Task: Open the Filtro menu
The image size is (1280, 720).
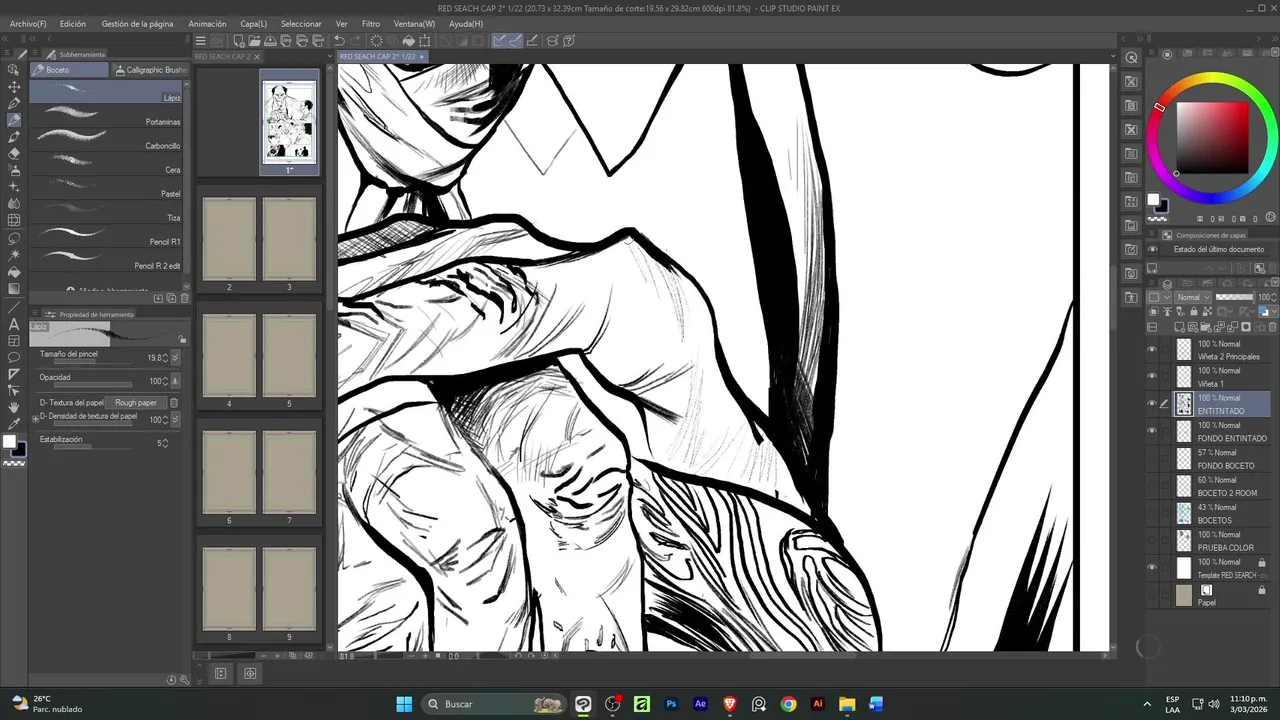Action: click(371, 23)
